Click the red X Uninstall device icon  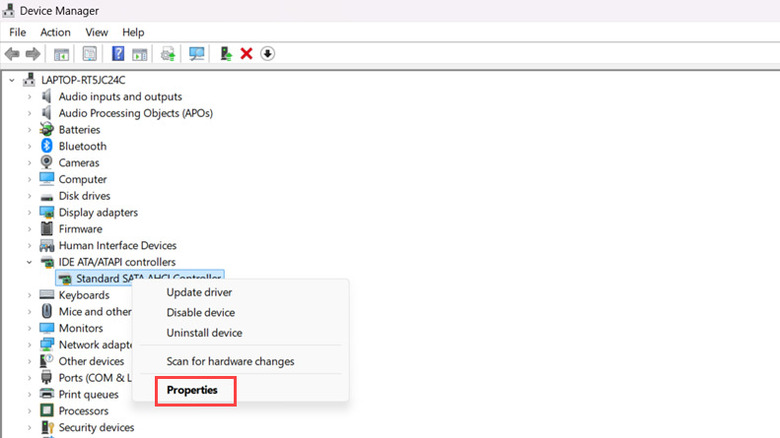coord(246,53)
